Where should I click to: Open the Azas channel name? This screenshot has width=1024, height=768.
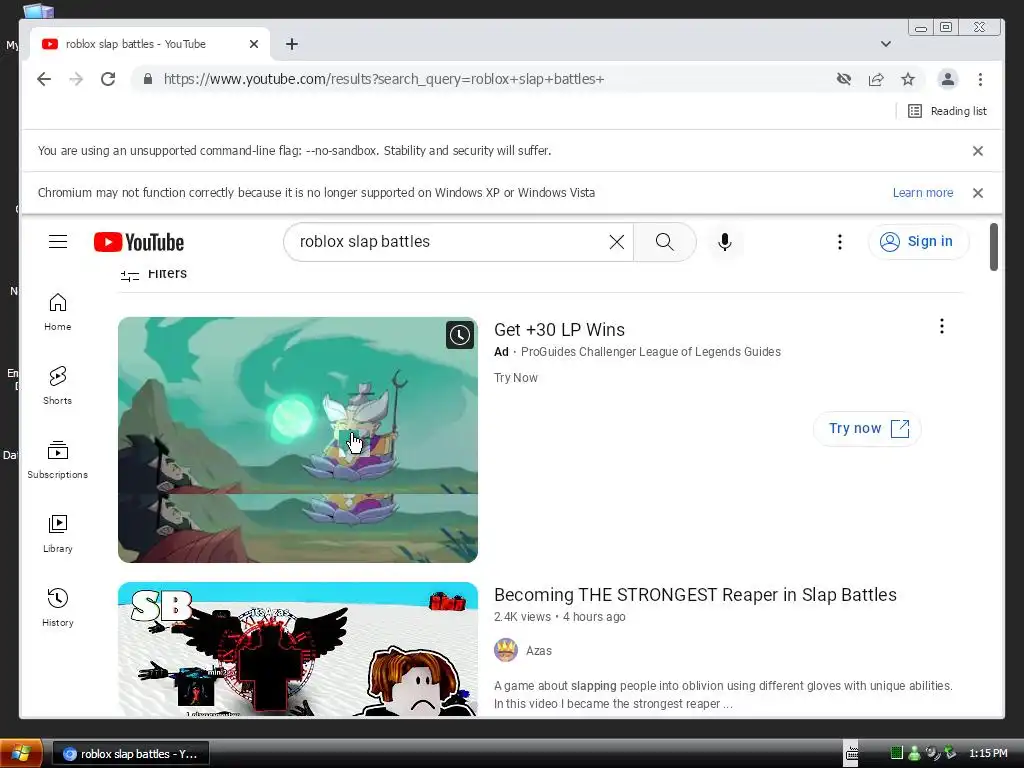[539, 650]
